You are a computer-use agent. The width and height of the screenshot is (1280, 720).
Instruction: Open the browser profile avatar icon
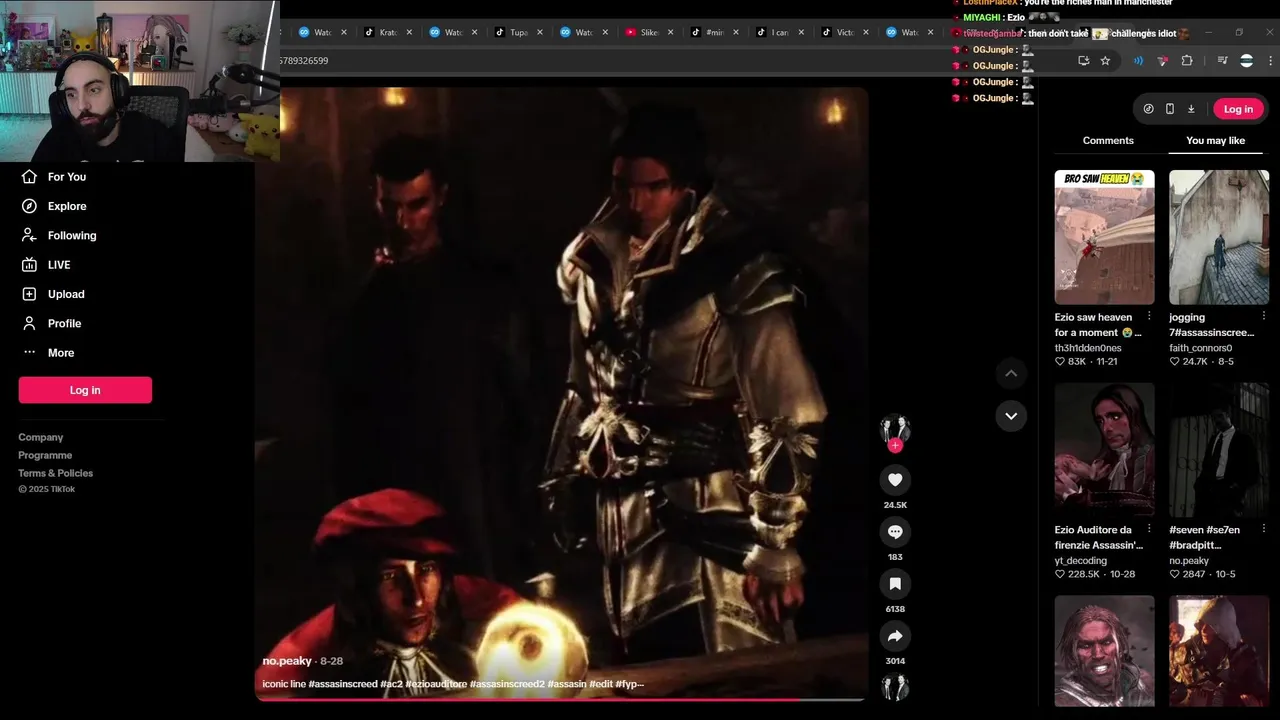click(1246, 61)
